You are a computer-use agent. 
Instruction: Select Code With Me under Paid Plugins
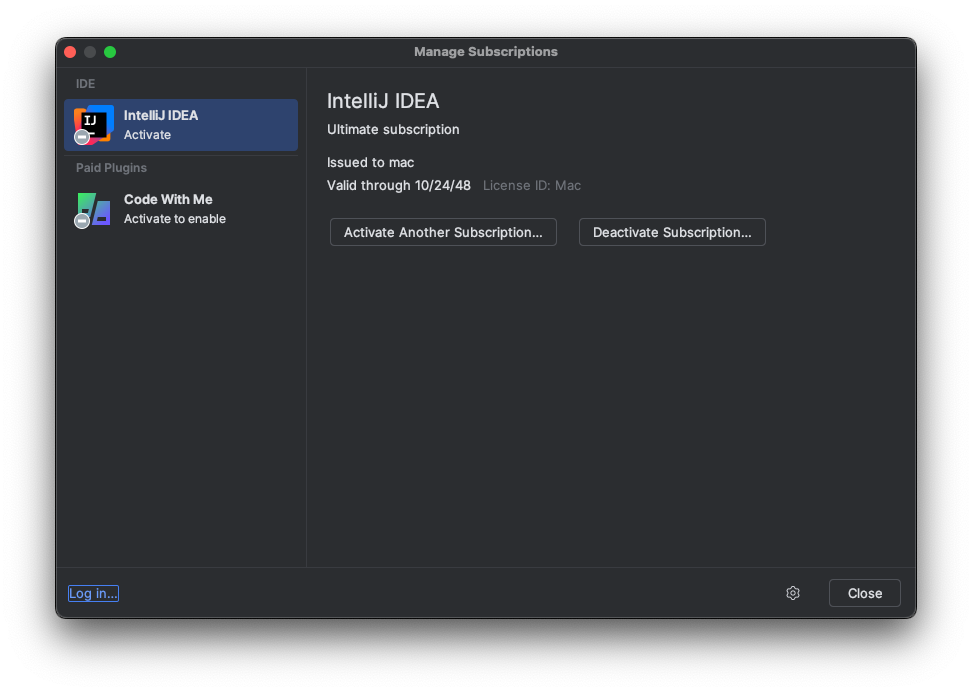[x=180, y=208]
